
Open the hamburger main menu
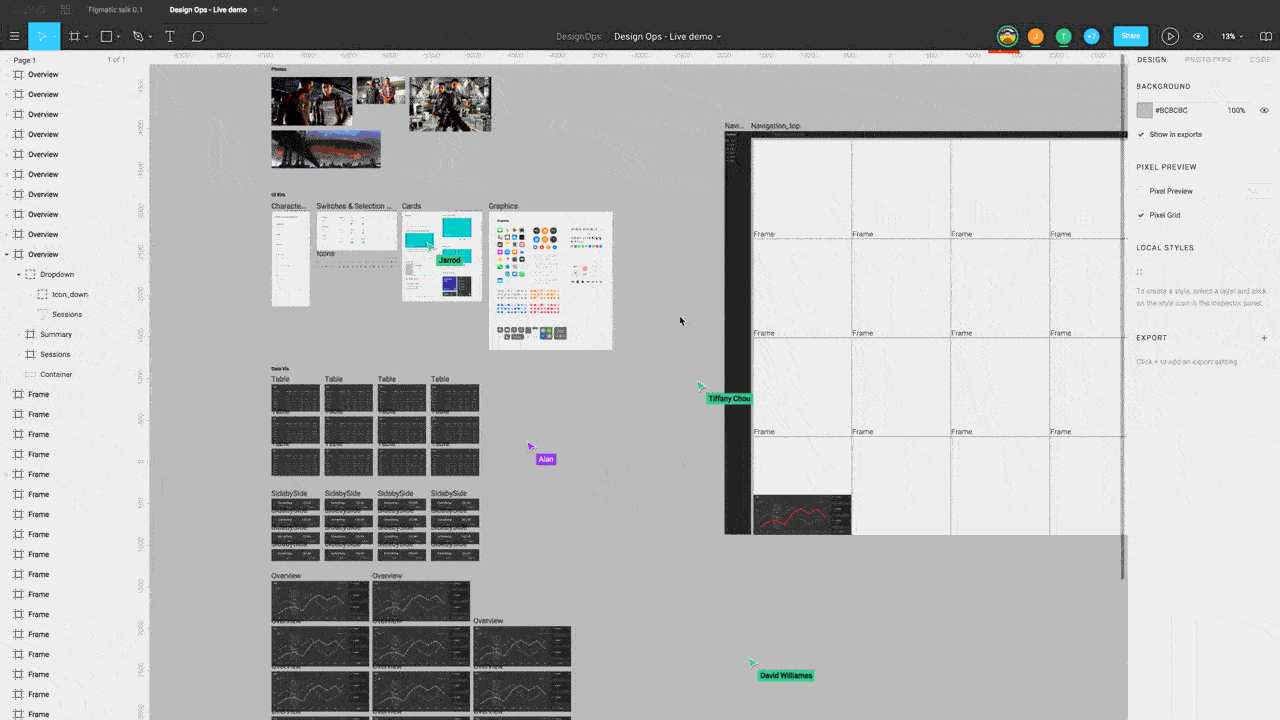pyautogui.click(x=14, y=36)
